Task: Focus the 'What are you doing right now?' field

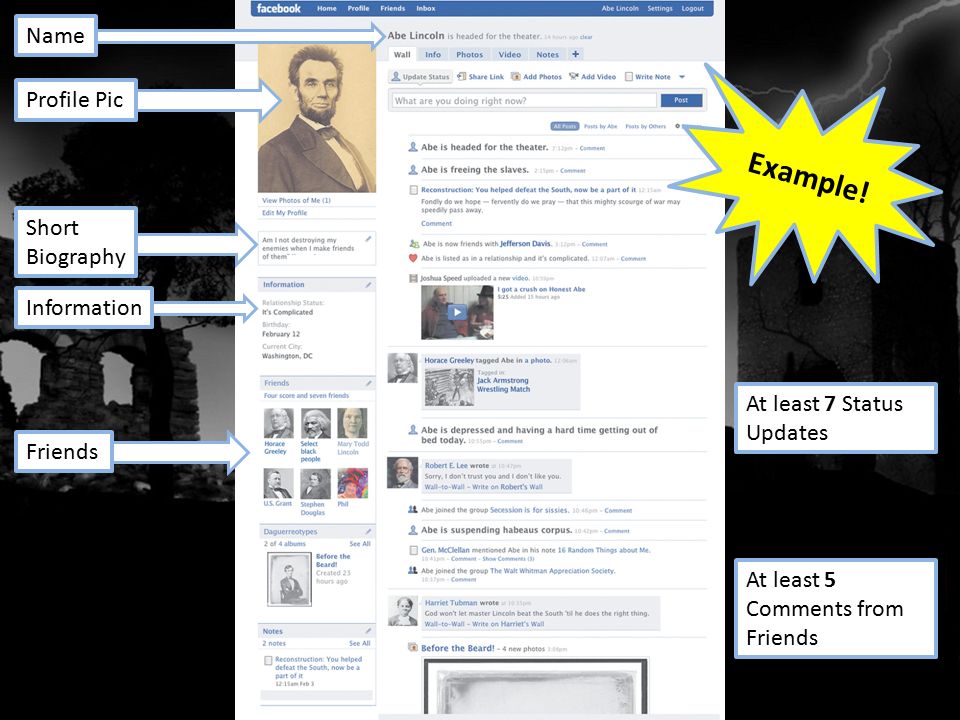Action: (523, 101)
